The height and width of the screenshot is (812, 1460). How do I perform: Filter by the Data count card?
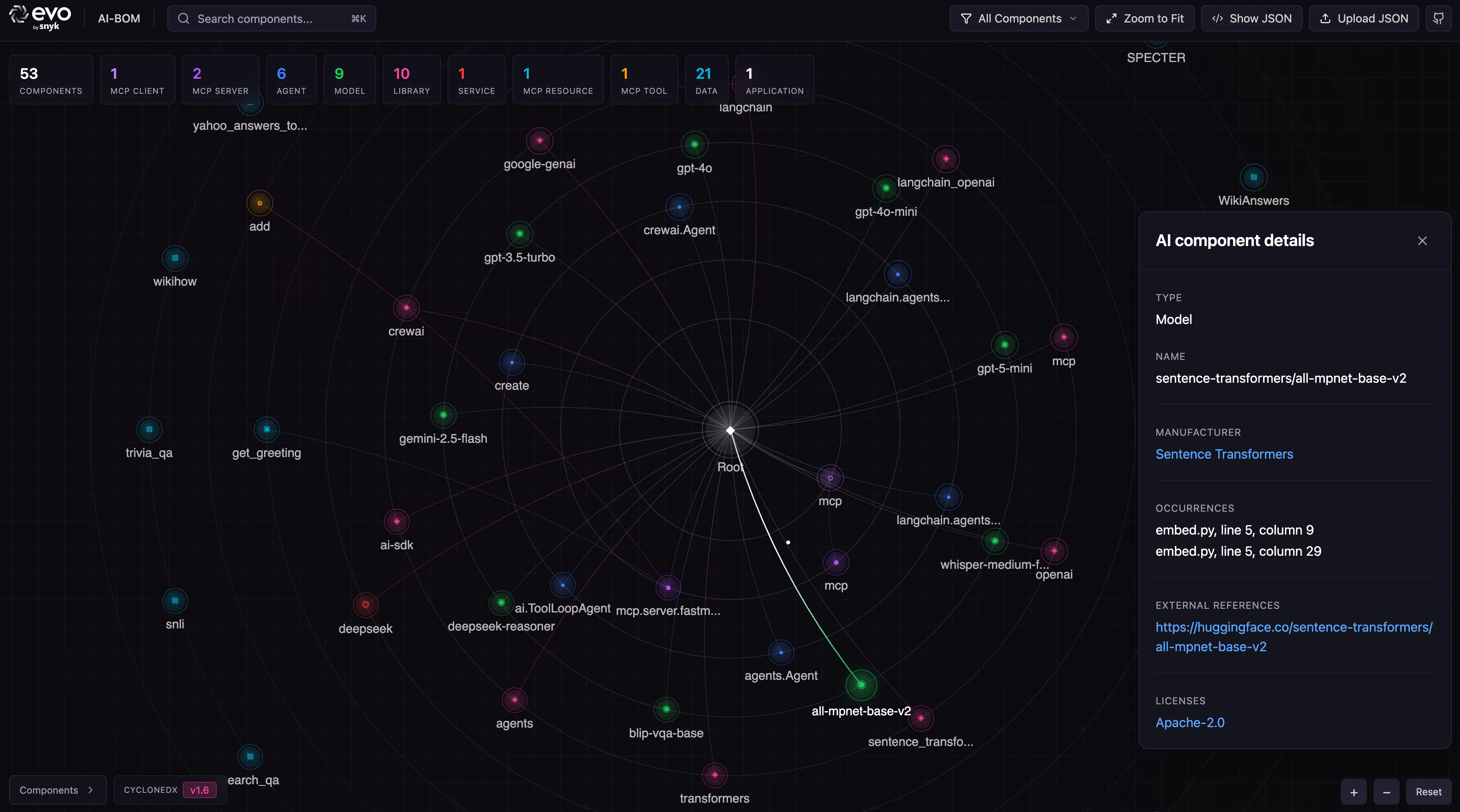click(706, 80)
